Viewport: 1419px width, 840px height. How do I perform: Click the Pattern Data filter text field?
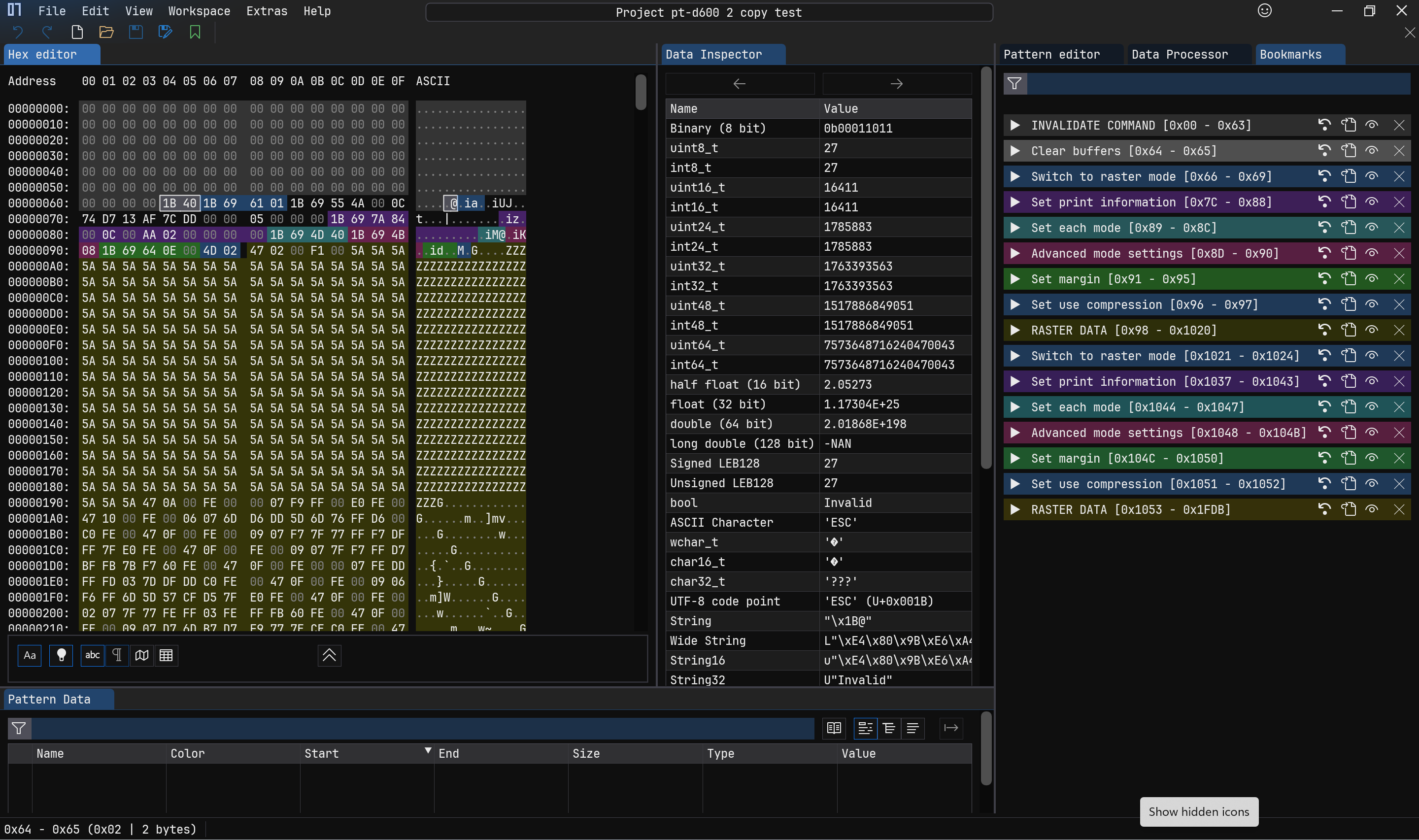coord(423,729)
